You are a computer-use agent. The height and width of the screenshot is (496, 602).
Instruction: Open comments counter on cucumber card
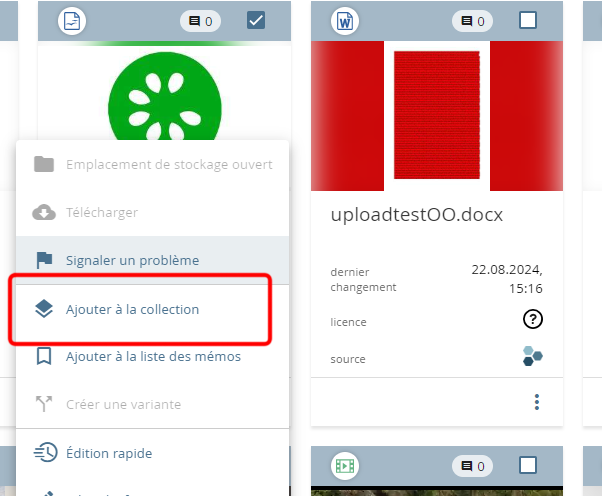click(200, 21)
